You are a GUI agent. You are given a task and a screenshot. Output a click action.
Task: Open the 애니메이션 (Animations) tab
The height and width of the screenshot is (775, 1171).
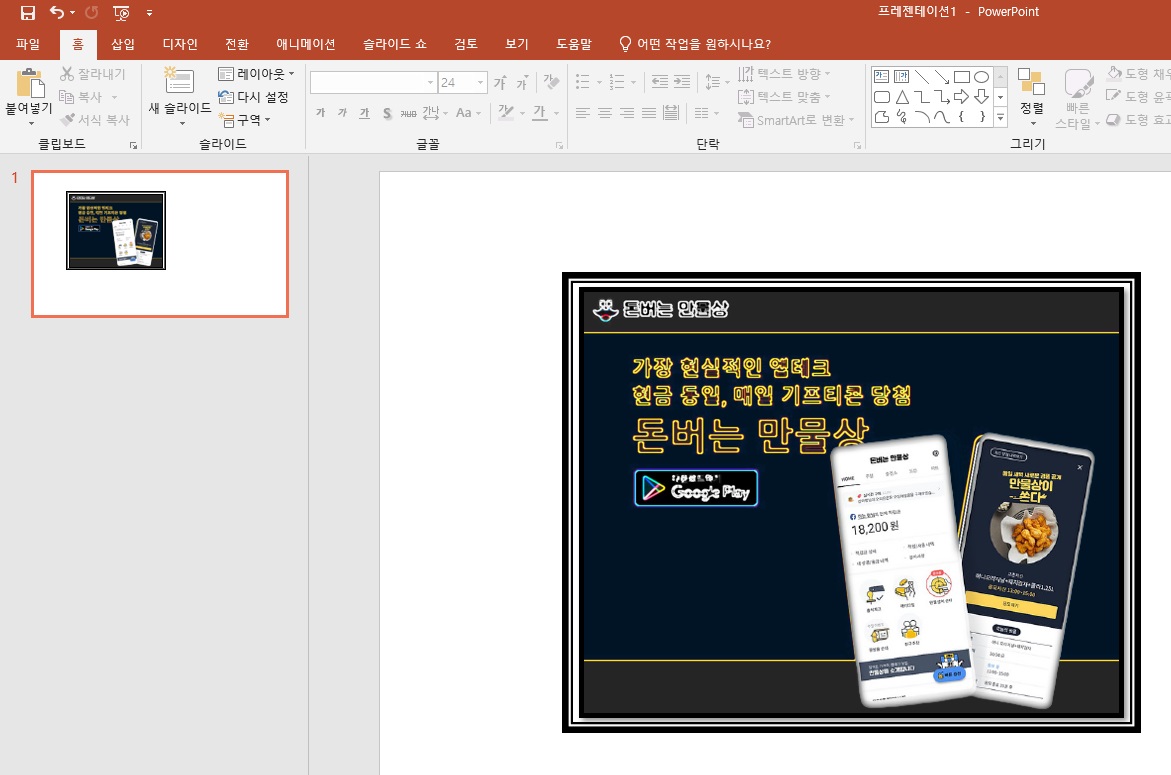(305, 44)
